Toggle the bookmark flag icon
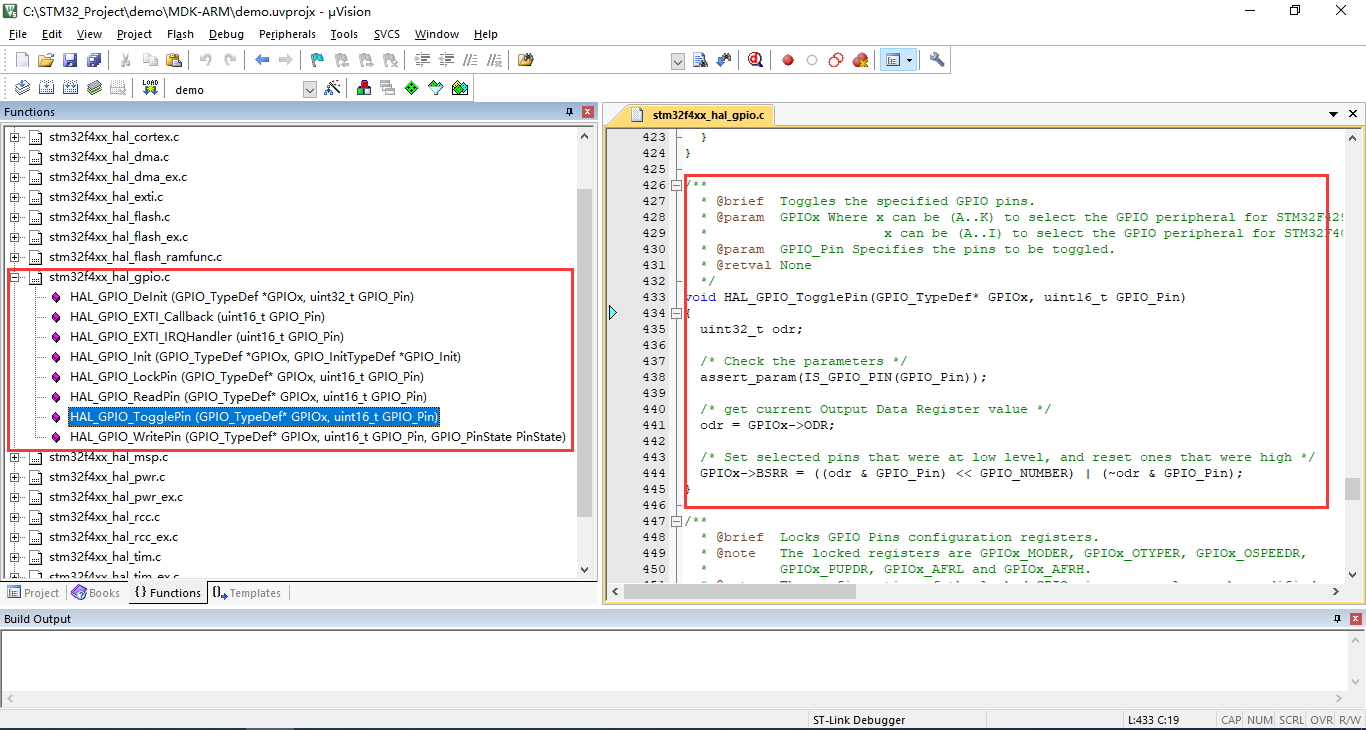 (x=317, y=60)
